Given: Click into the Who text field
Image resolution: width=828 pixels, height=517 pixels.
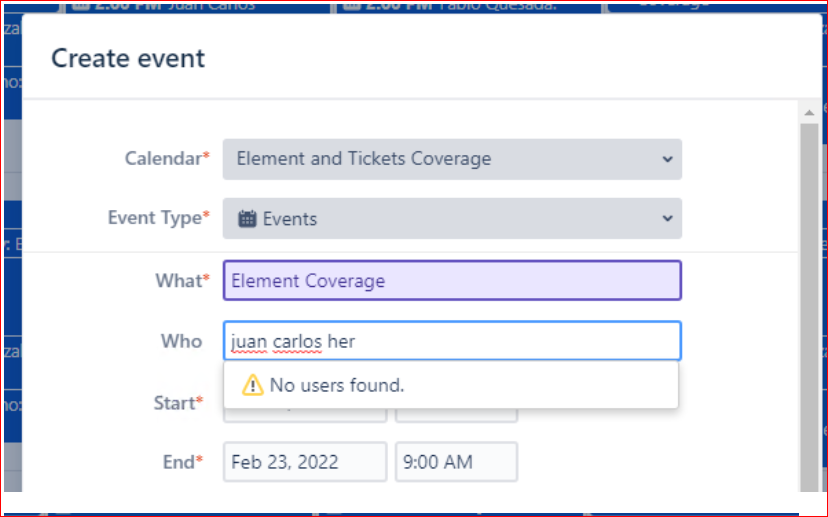Looking at the screenshot, I should pos(452,341).
